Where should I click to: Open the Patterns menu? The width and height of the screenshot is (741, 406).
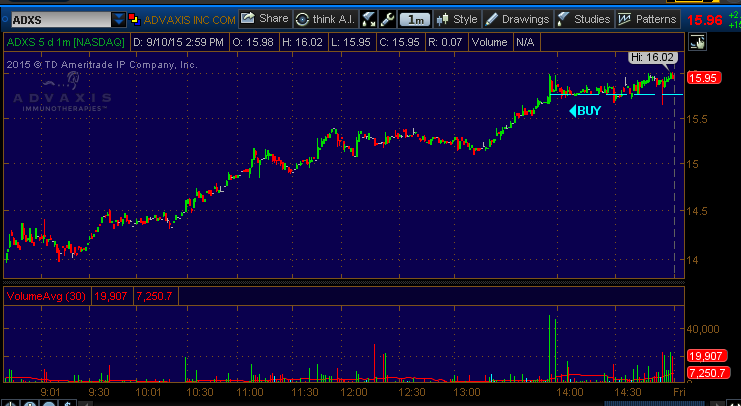[x=647, y=18]
